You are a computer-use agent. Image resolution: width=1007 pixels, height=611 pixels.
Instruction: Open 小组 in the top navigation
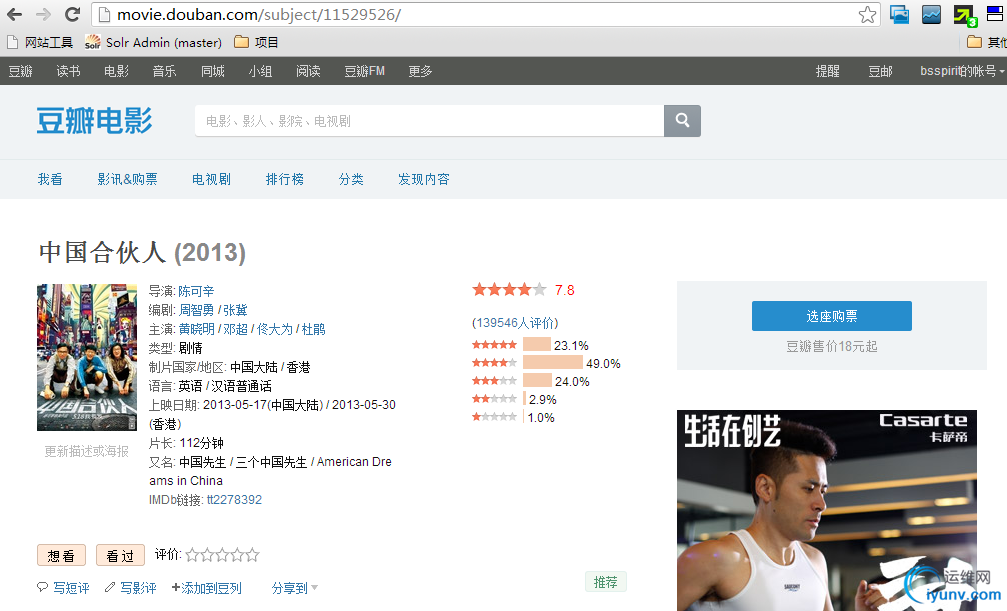[260, 71]
